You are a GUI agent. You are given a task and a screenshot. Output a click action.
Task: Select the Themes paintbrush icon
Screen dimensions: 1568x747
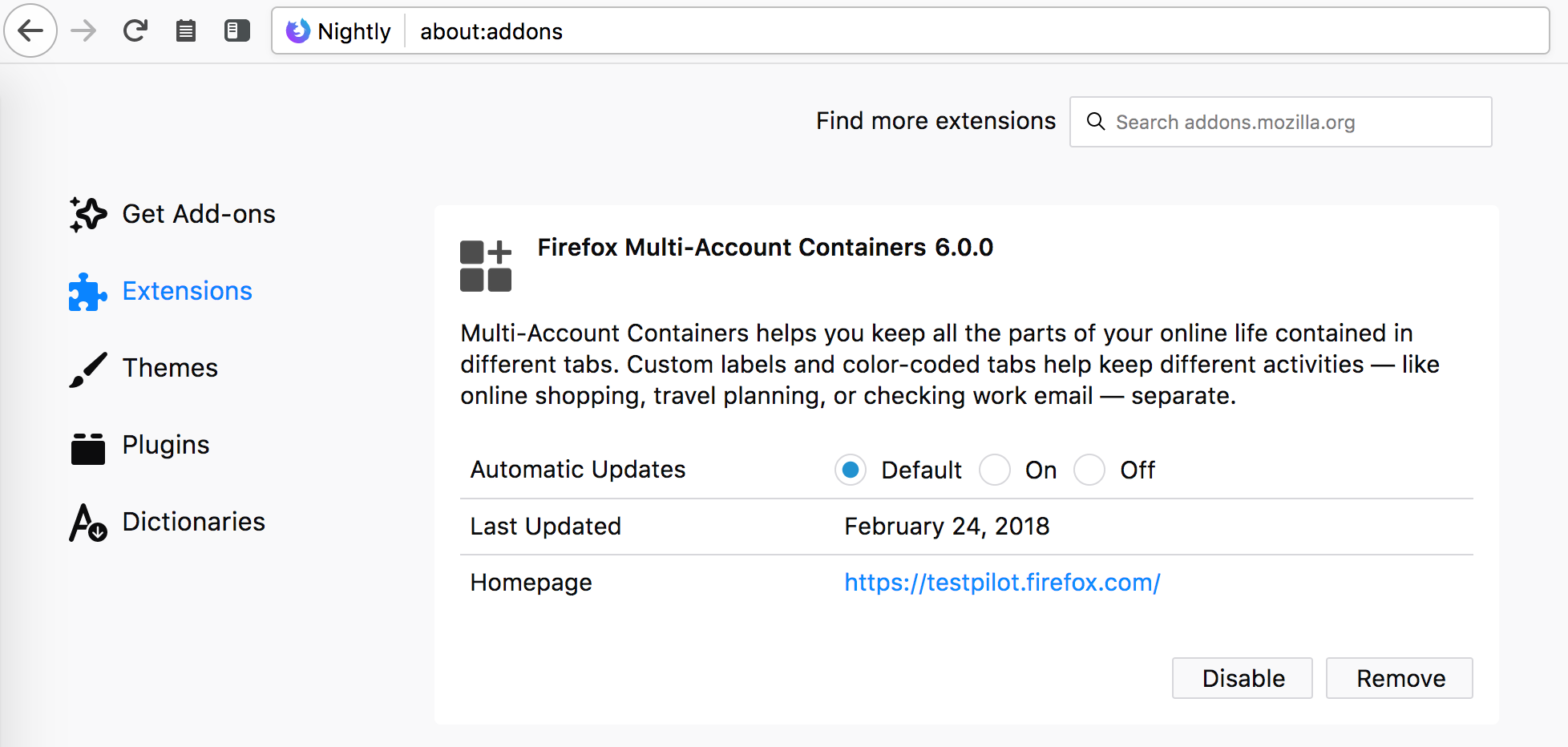pos(87,368)
